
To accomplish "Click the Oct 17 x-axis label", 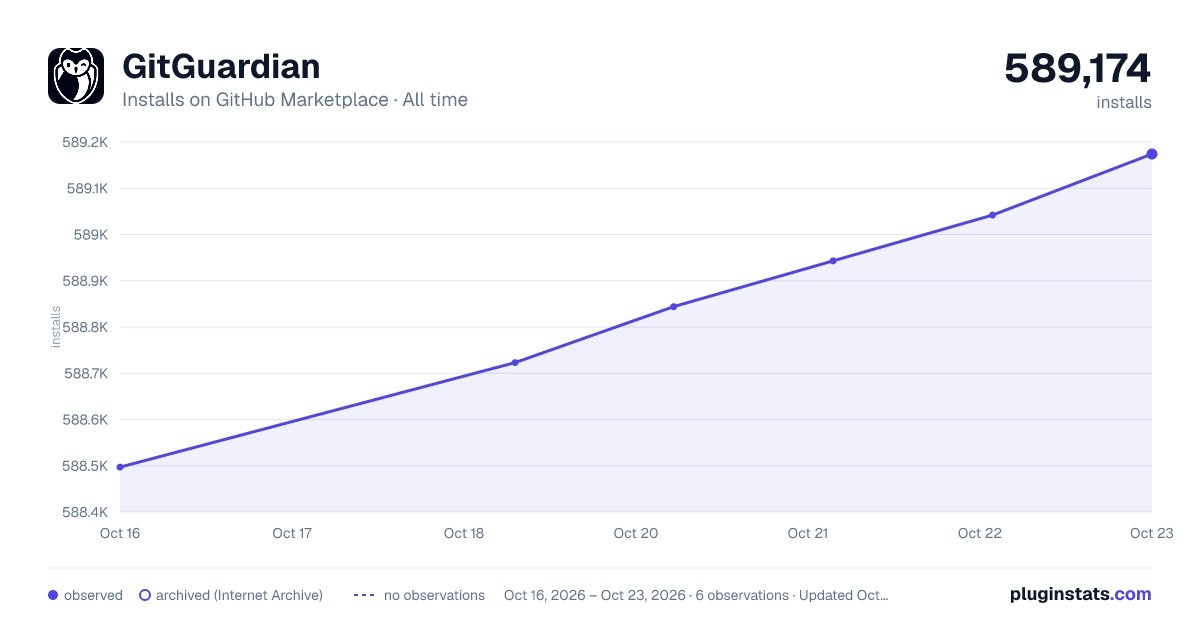I will (292, 533).
